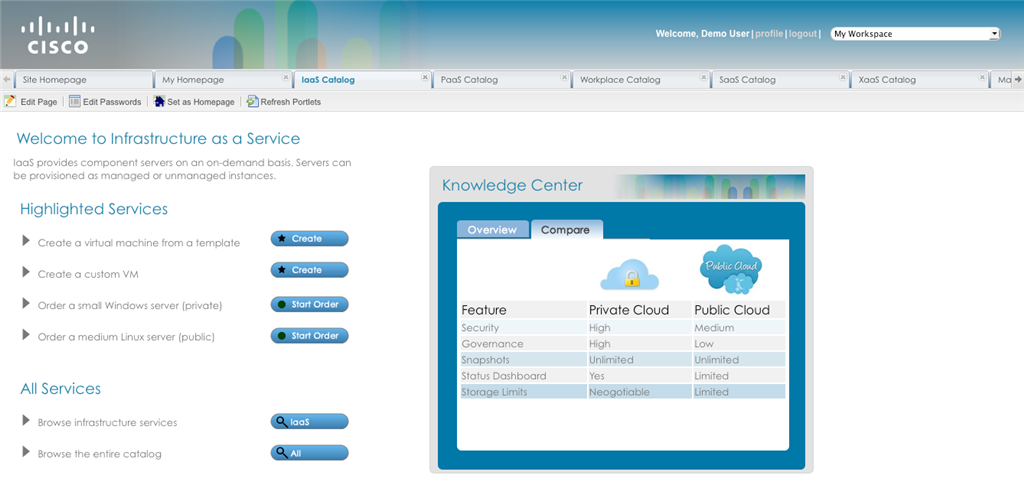Screen dimensions: 1024x481
Task: Open the My Workspace dropdown
Action: 915,34
